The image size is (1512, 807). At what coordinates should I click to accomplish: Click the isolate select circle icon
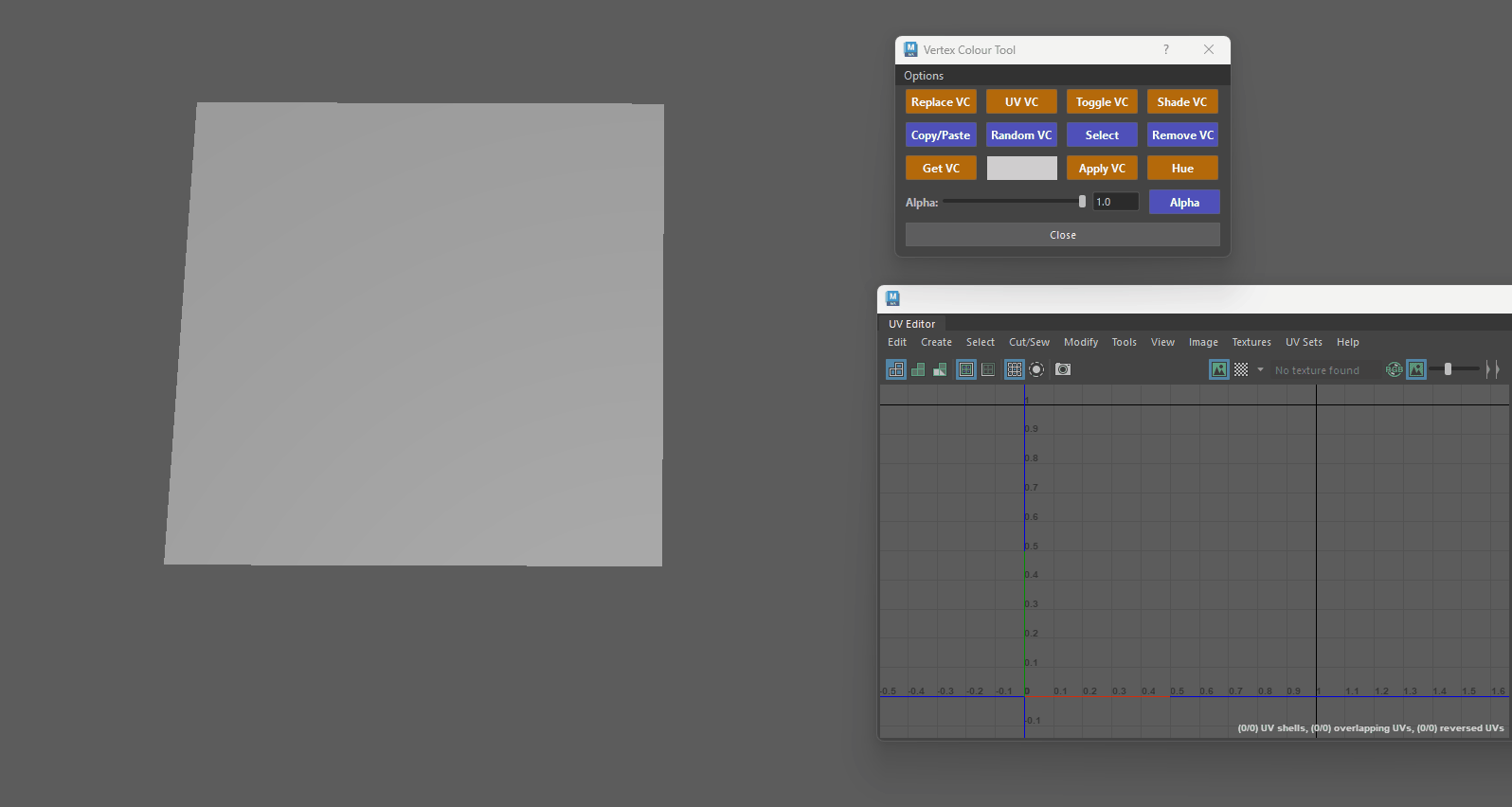[x=1036, y=369]
